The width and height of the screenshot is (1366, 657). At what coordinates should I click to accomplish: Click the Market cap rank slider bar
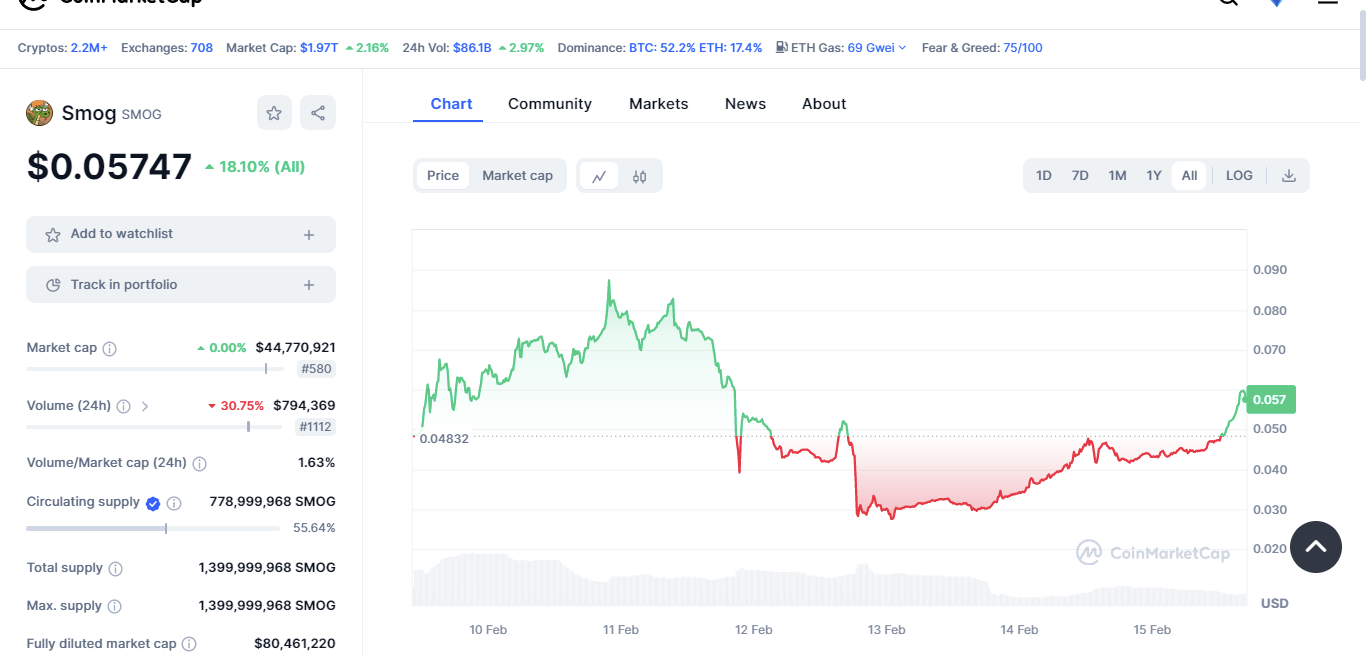[155, 369]
